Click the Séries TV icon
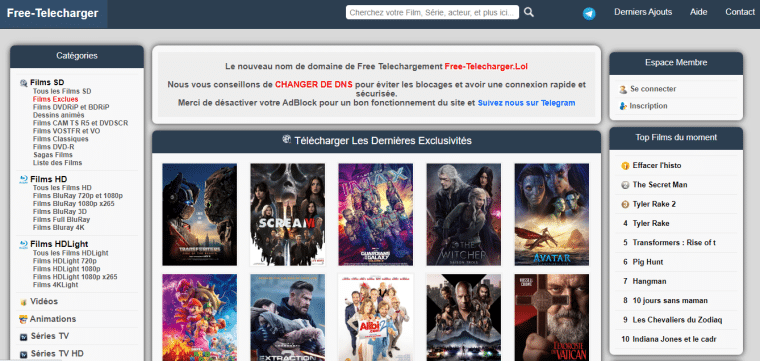The width and height of the screenshot is (760, 361). pyautogui.click(x=23, y=337)
